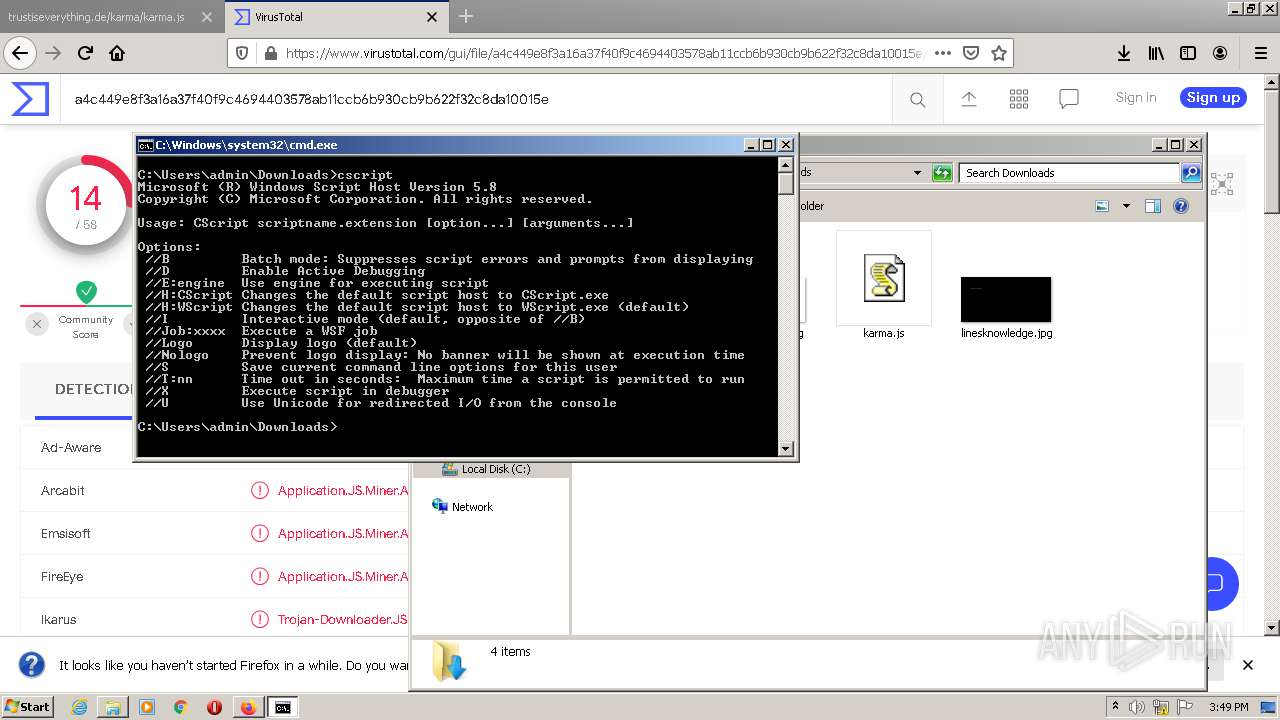Open the Firefox hamburger menu
The height and width of the screenshot is (720, 1280).
coord(1260,53)
